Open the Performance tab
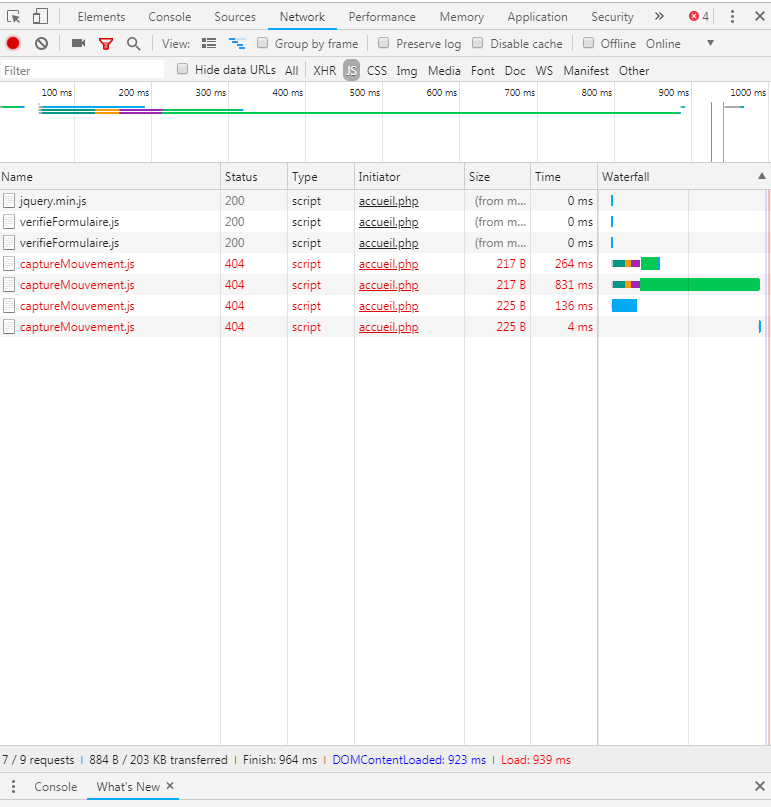The image size is (771, 807). point(382,17)
